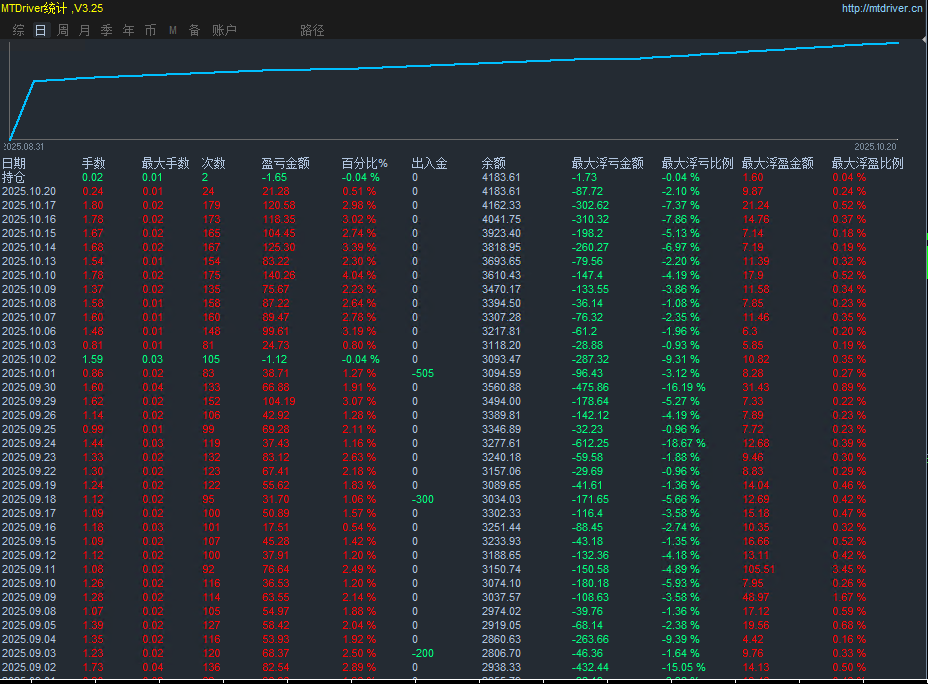Screen dimensions: 928x684
Task: Click the 最大浮盈金额 column header
Action: point(778,163)
